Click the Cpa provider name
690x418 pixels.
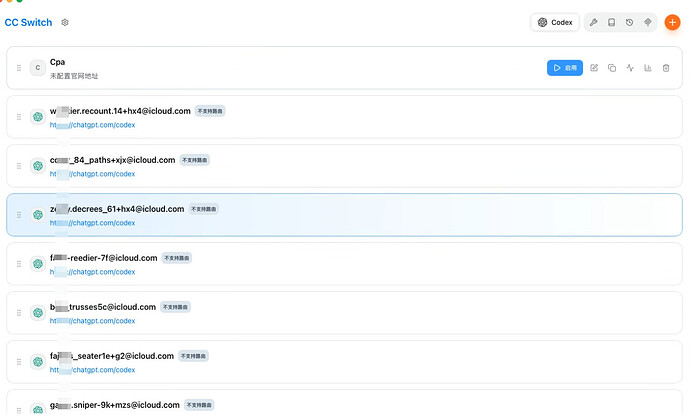pyautogui.click(x=57, y=62)
